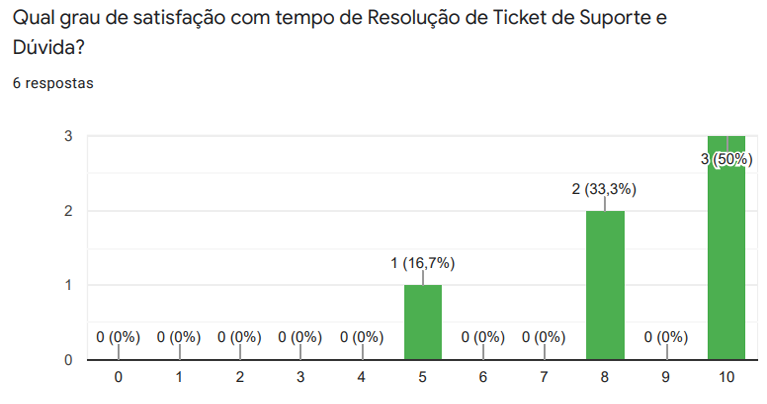The width and height of the screenshot is (767, 404).
Task: Click the x-axis label 5
Action: pyautogui.click(x=423, y=378)
